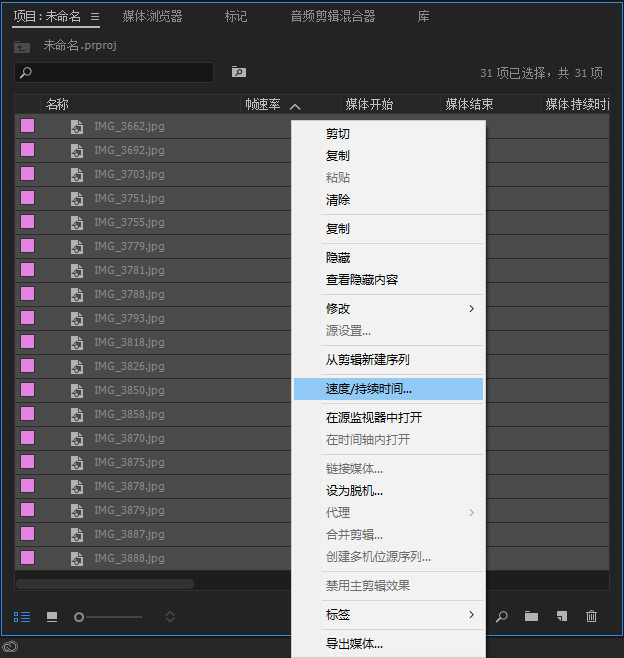Viewport: 624px width, 658px height.
Task: Click the pink label swatch of IMG_3692.jpg
Action: [x=28, y=149]
